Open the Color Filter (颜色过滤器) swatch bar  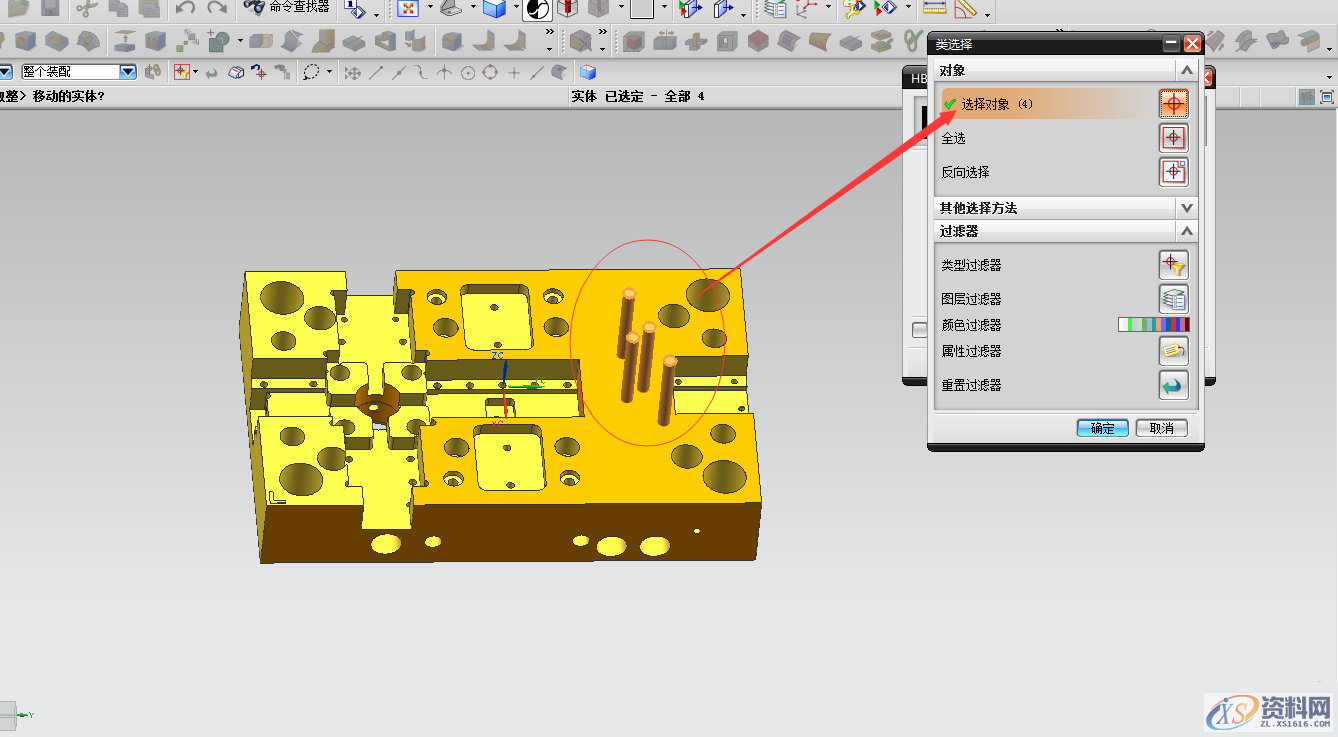click(1153, 325)
